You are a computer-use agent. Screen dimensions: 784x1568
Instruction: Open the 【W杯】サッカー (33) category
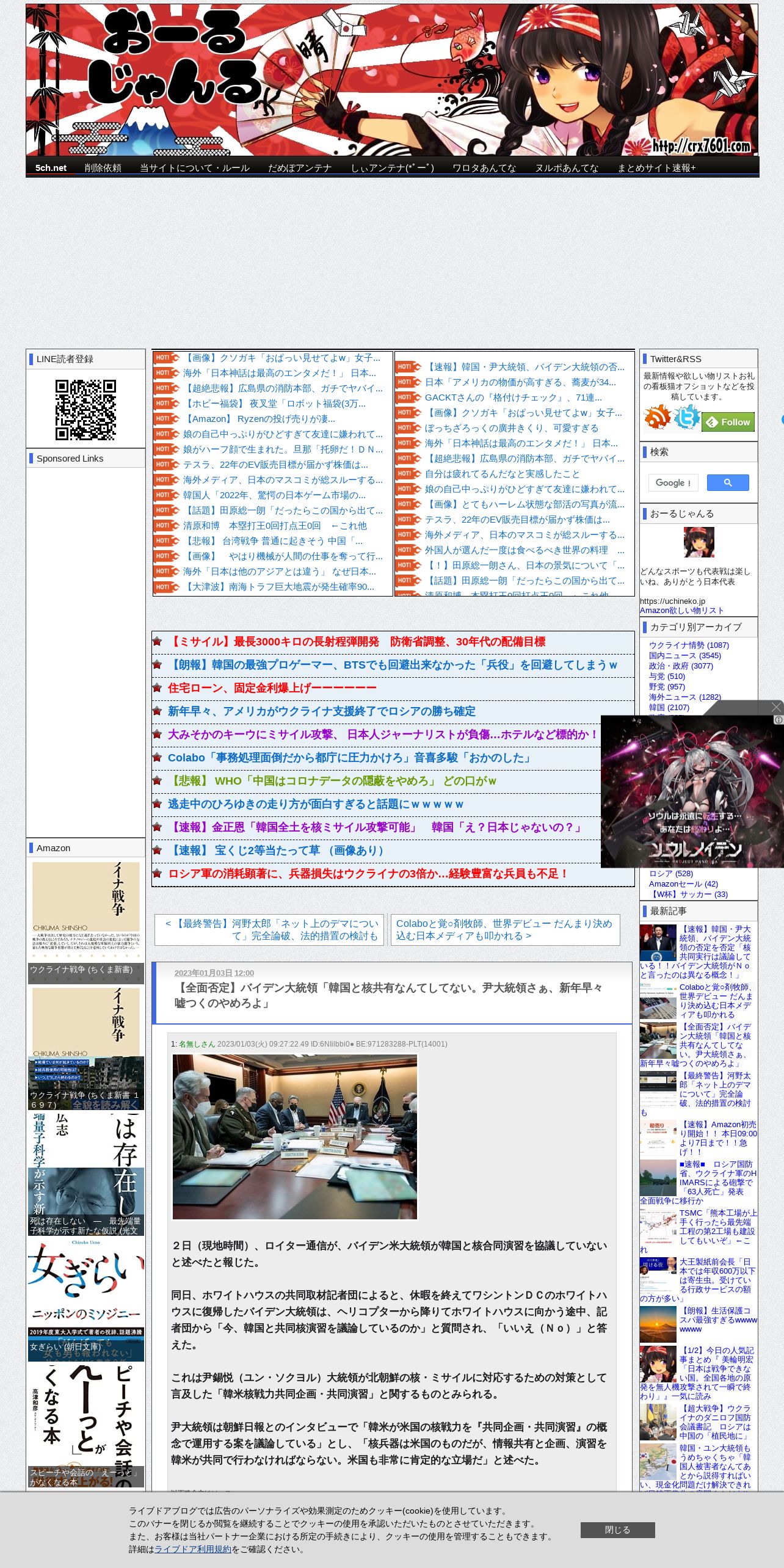688,894
